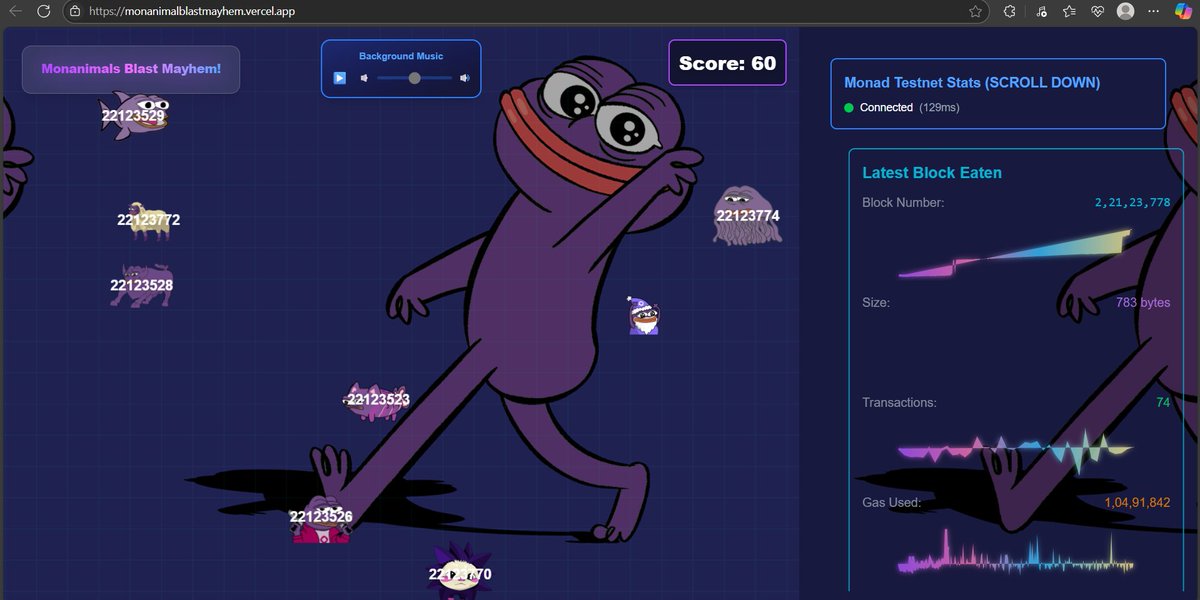
Task: Click the 783 bytes value
Action: click(1142, 302)
